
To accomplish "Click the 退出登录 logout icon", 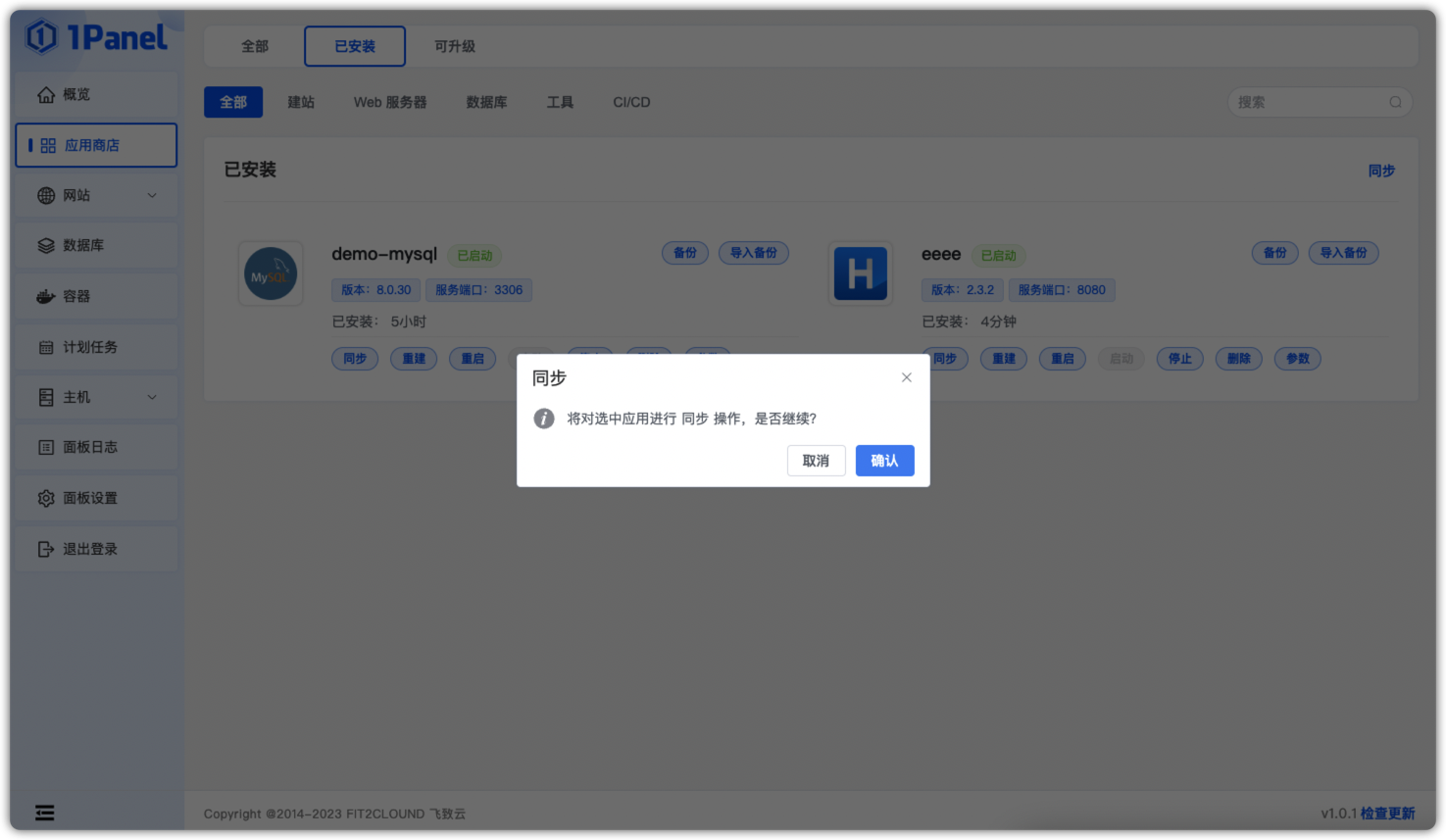I will pyautogui.click(x=46, y=548).
